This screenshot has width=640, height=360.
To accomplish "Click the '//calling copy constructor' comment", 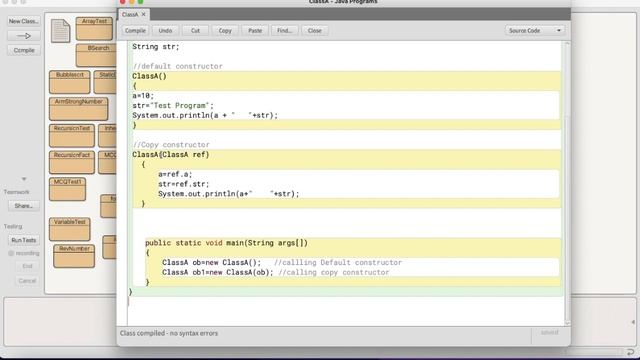I will point(334,272).
